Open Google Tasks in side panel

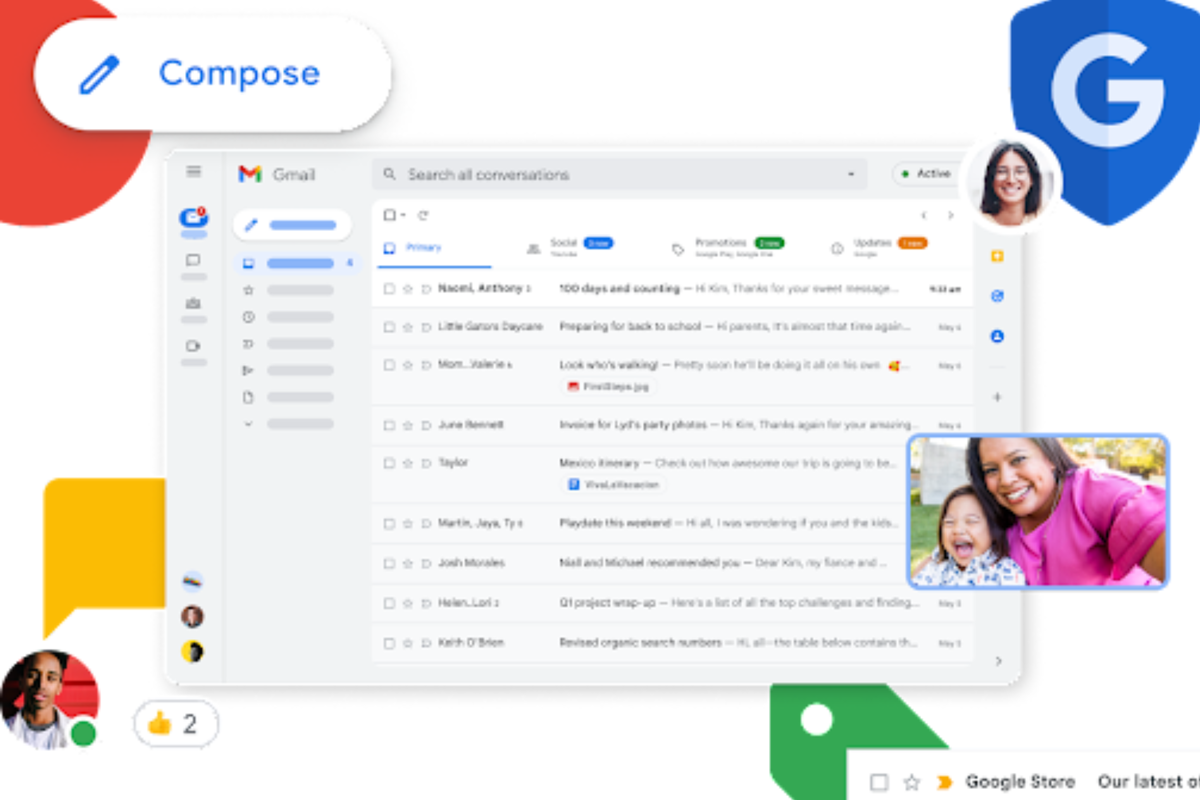click(x=997, y=296)
